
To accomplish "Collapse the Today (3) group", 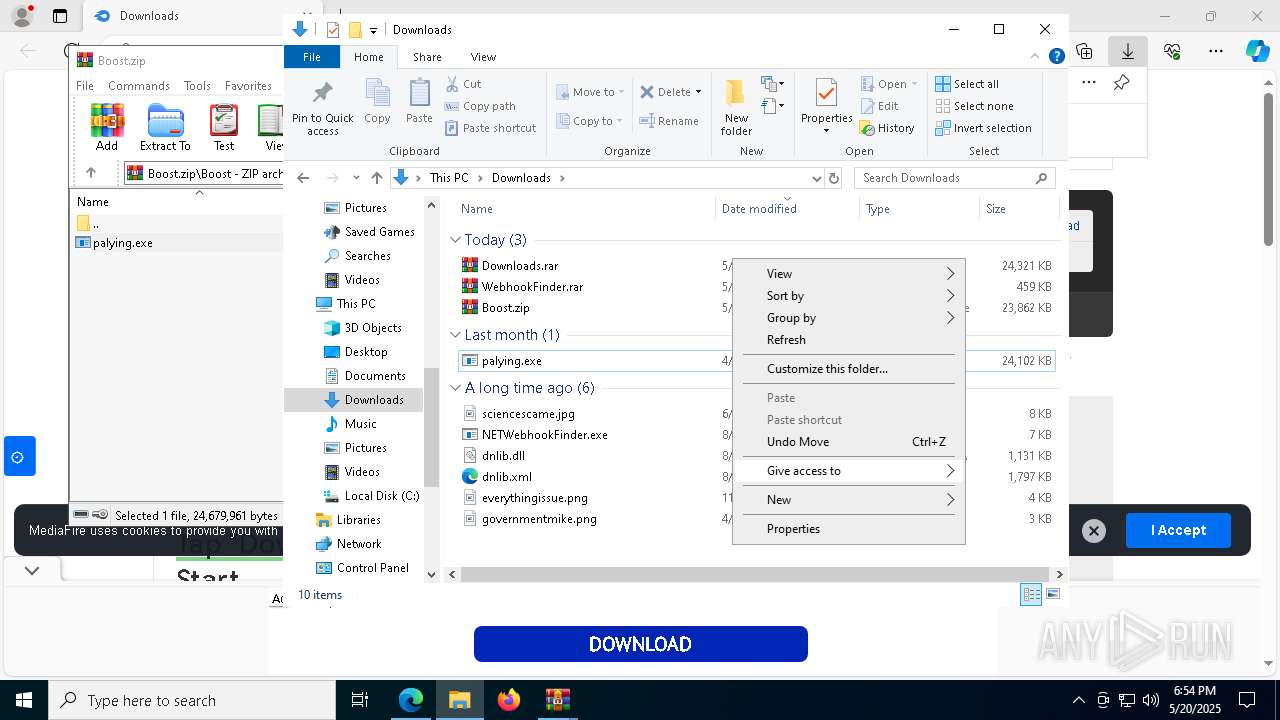I will point(455,240).
